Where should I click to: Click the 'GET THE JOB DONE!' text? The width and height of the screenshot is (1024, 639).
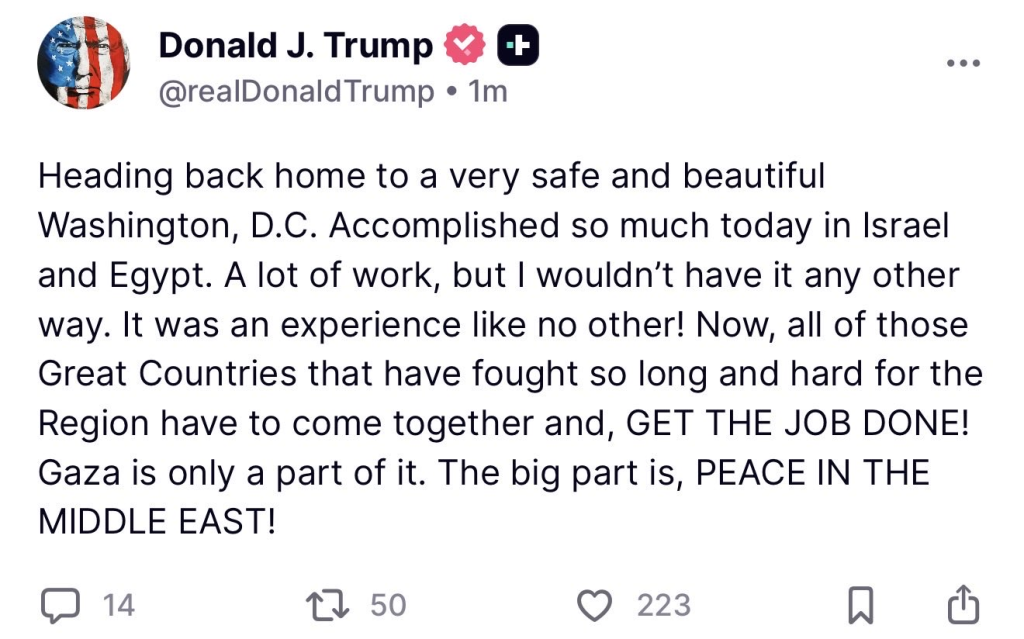[x=798, y=422]
